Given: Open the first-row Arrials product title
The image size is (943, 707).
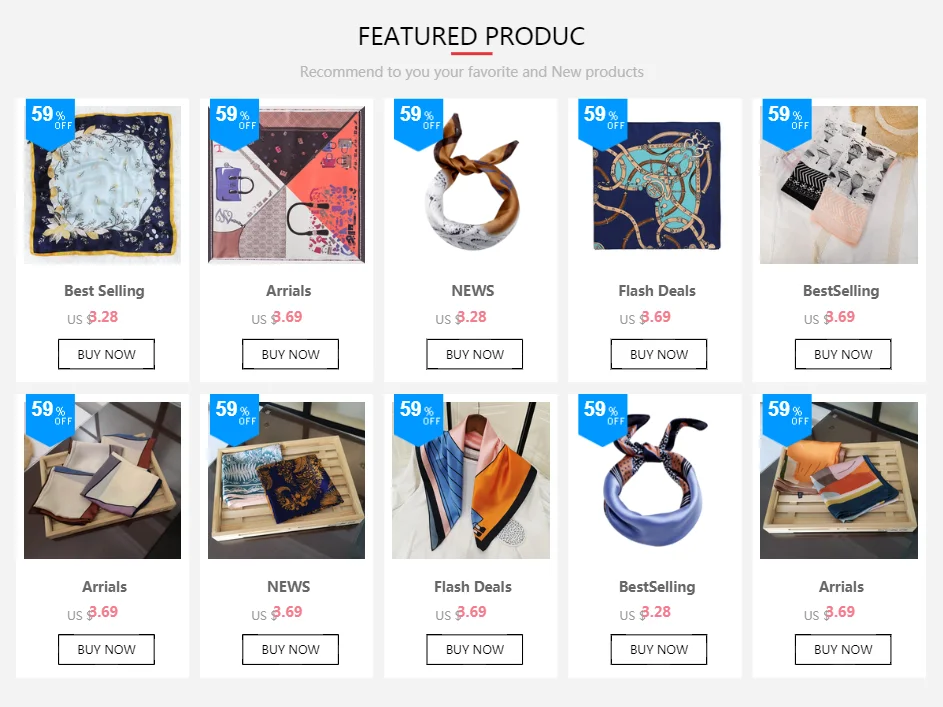Looking at the screenshot, I should pyautogui.click(x=289, y=291).
